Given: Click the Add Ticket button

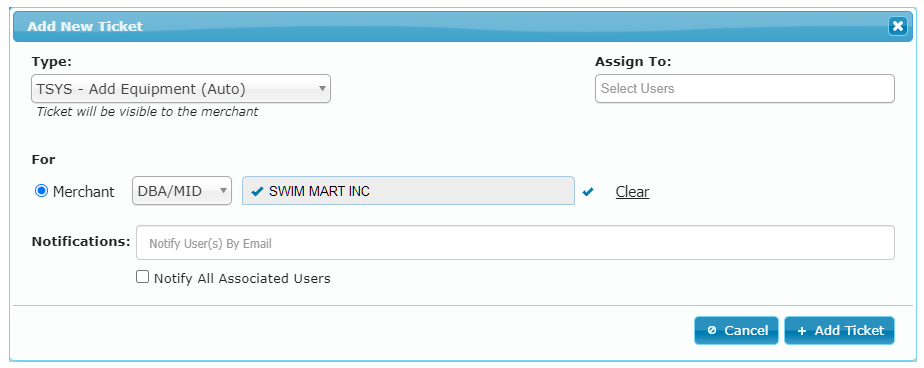Looking at the screenshot, I should (840, 330).
